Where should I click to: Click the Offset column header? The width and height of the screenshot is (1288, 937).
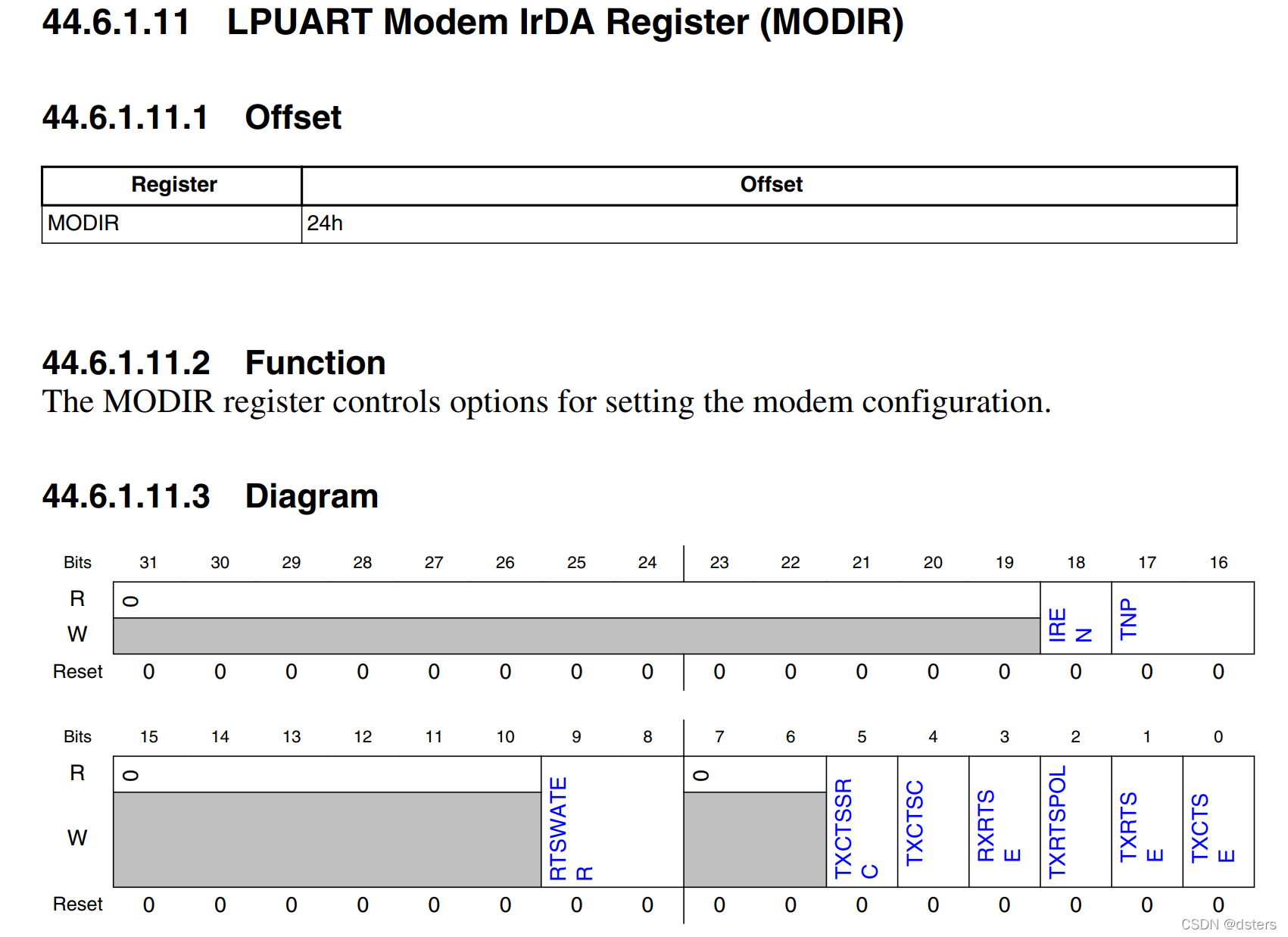[x=770, y=185]
